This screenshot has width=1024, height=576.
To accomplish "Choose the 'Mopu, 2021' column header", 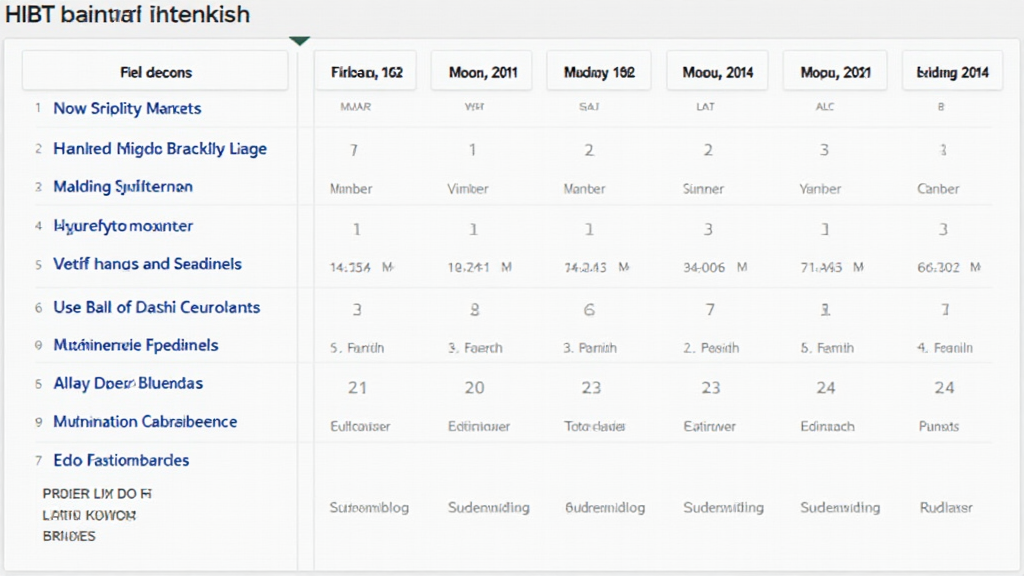I will [x=835, y=72].
